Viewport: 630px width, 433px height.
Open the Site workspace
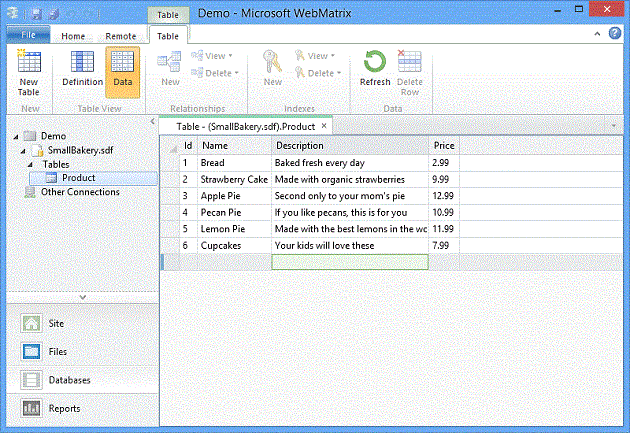tap(56, 324)
